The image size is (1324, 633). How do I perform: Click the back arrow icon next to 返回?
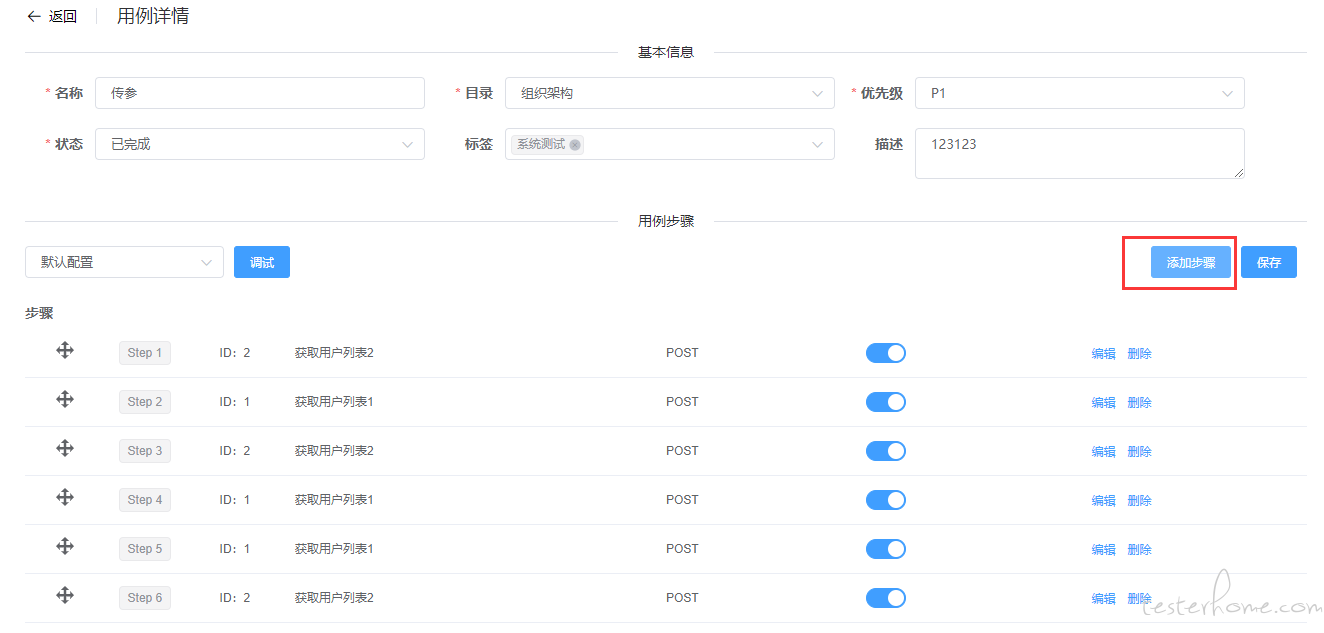[x=34, y=16]
